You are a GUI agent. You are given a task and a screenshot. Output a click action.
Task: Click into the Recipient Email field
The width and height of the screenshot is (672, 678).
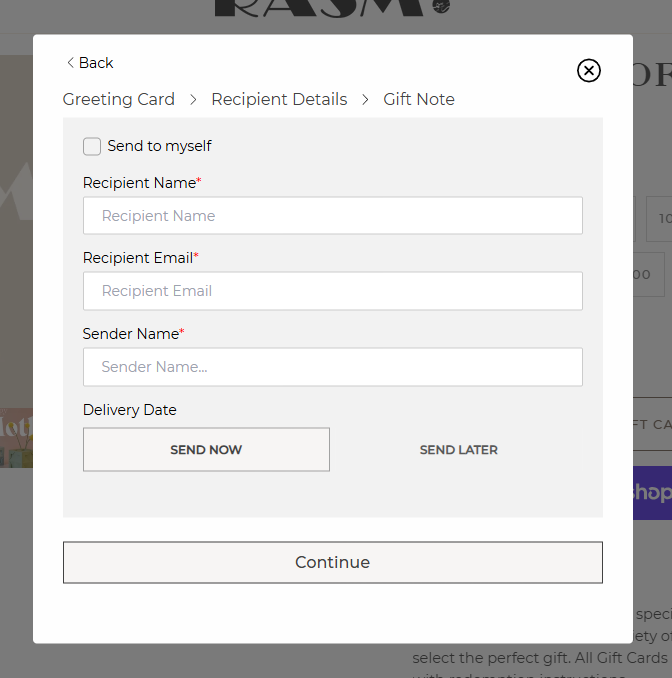(332, 291)
